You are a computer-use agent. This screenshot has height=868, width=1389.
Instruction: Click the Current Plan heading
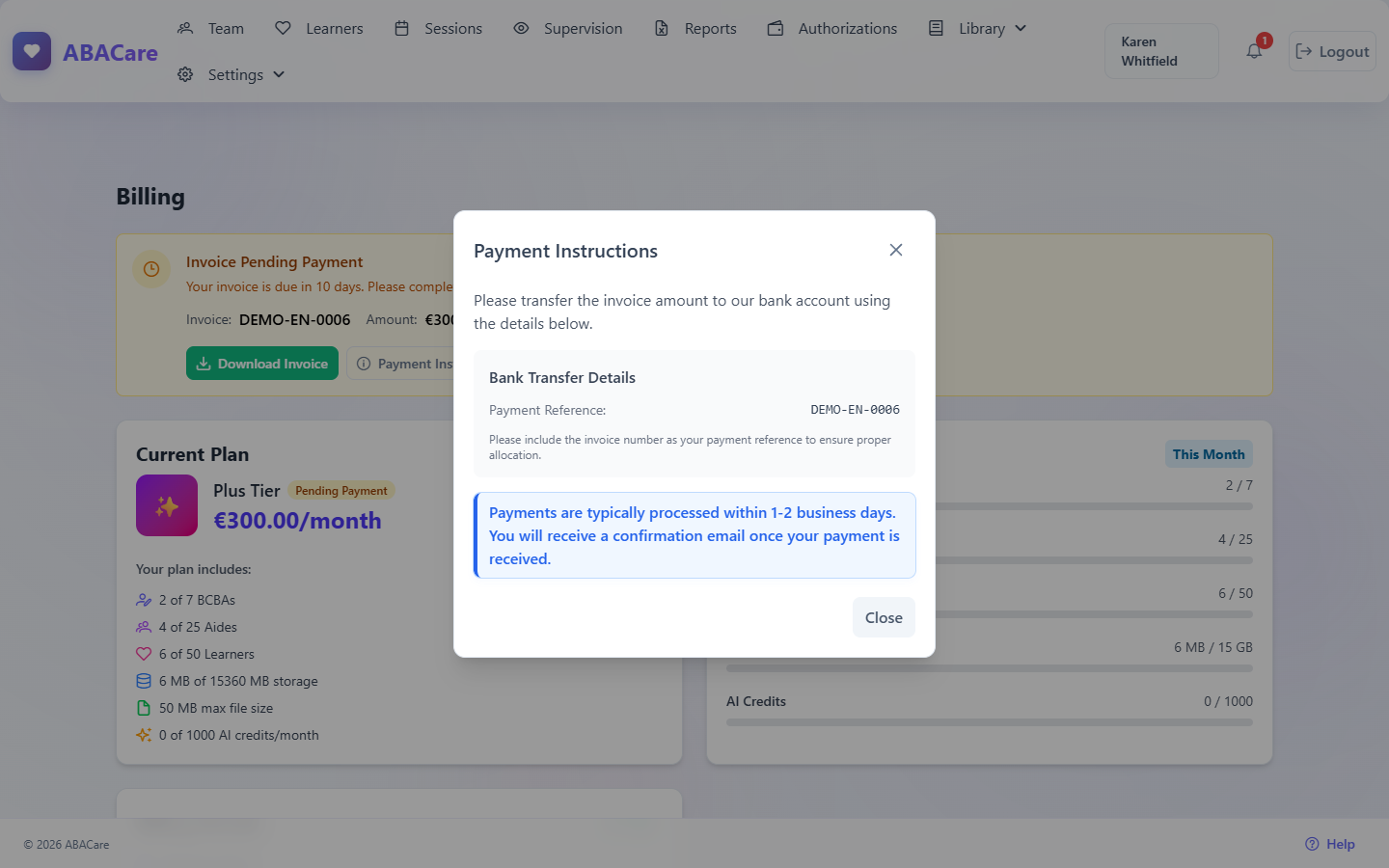[192, 454]
